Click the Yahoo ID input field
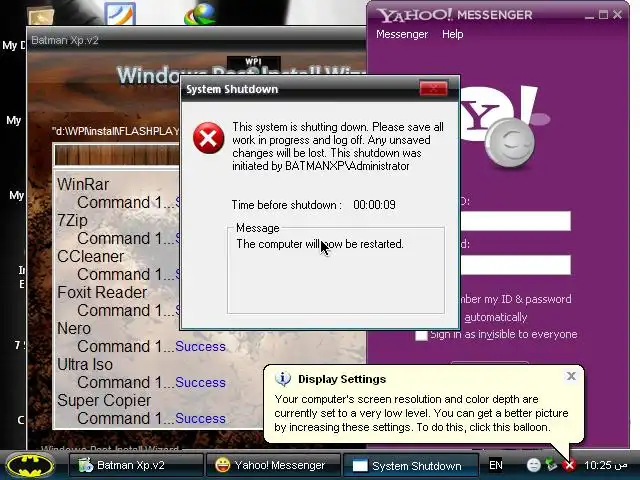640x480 pixels. (516, 221)
